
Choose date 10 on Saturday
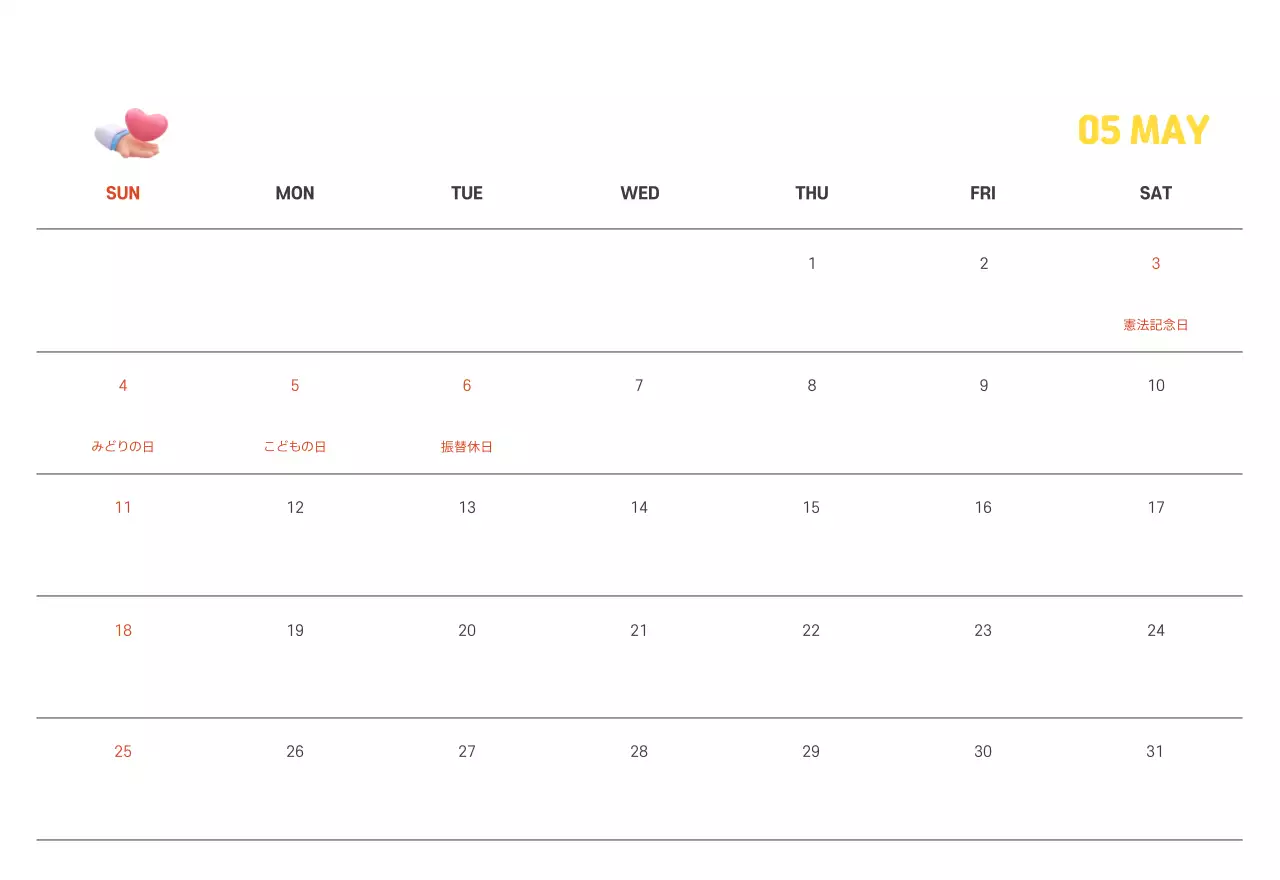tap(1156, 385)
